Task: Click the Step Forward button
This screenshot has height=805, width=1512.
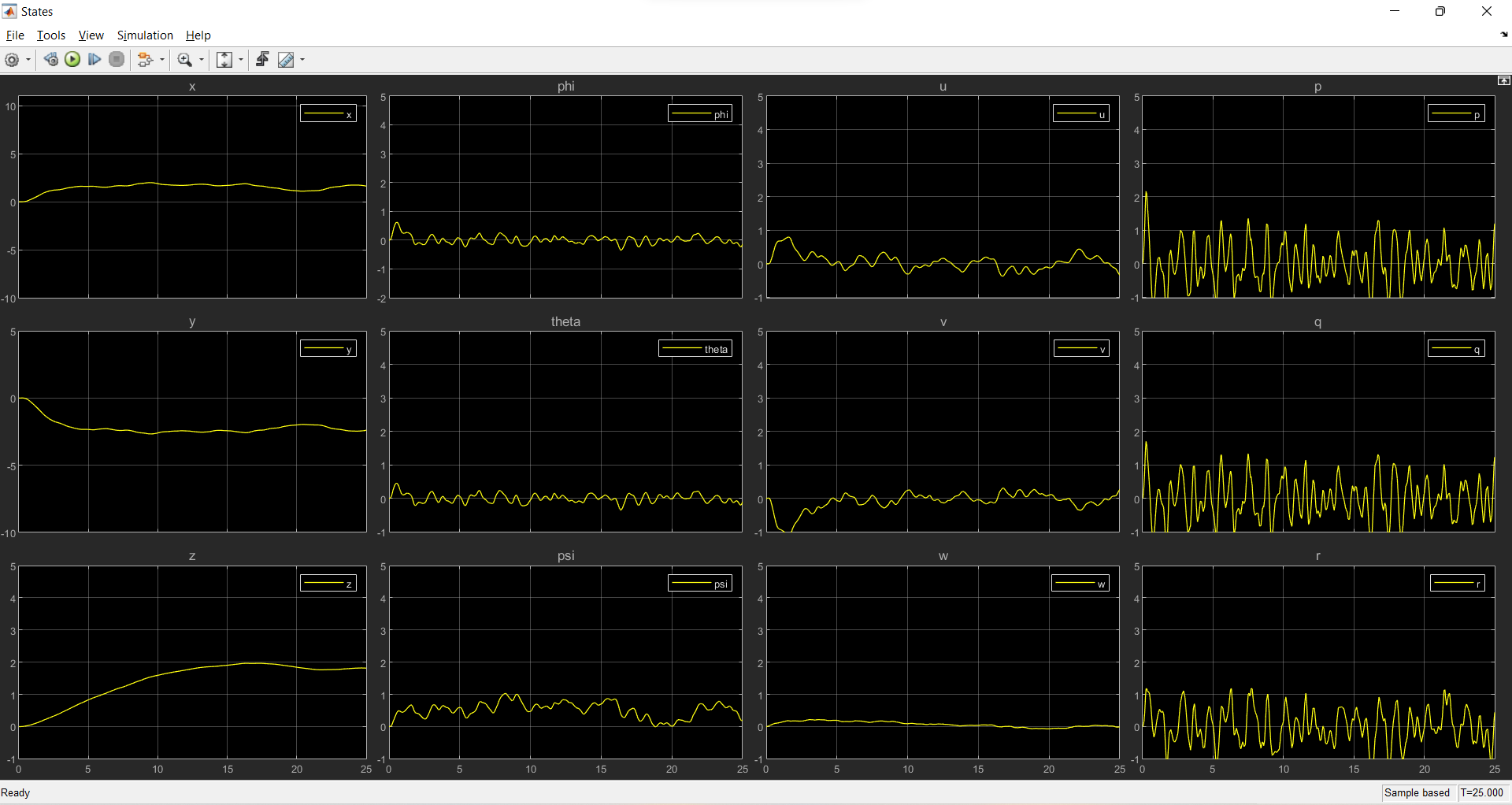Action: (94, 60)
